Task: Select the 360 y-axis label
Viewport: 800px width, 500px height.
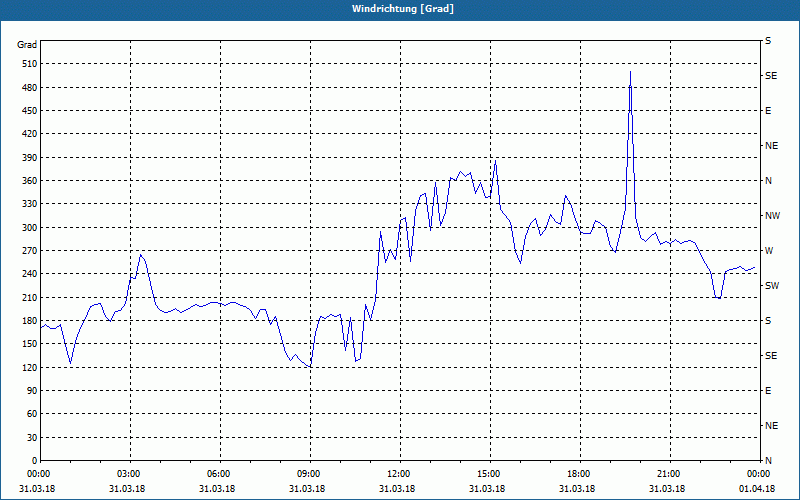Action: 30,181
